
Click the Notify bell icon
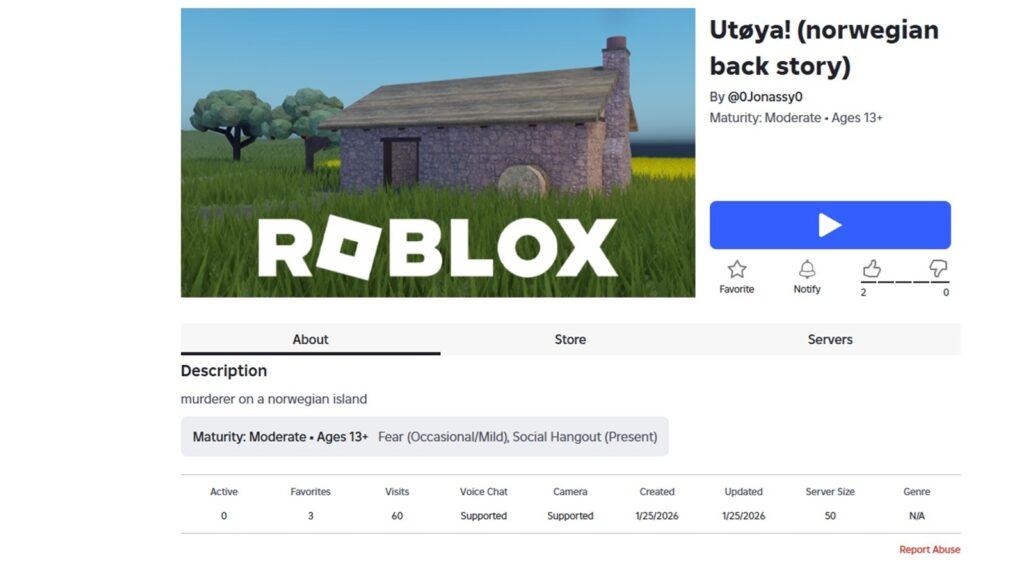pos(807,269)
